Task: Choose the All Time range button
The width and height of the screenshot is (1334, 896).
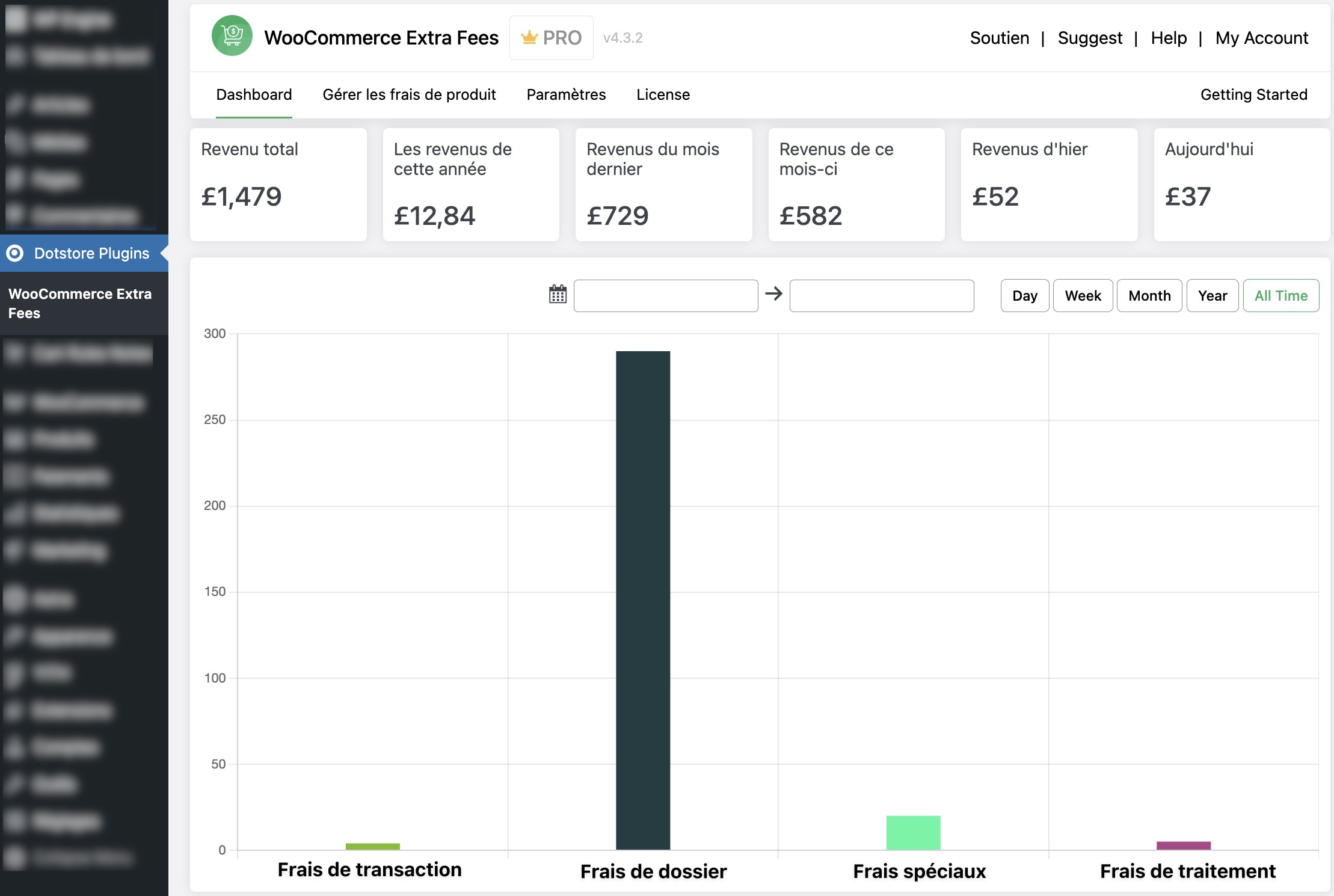Action: click(x=1280, y=296)
